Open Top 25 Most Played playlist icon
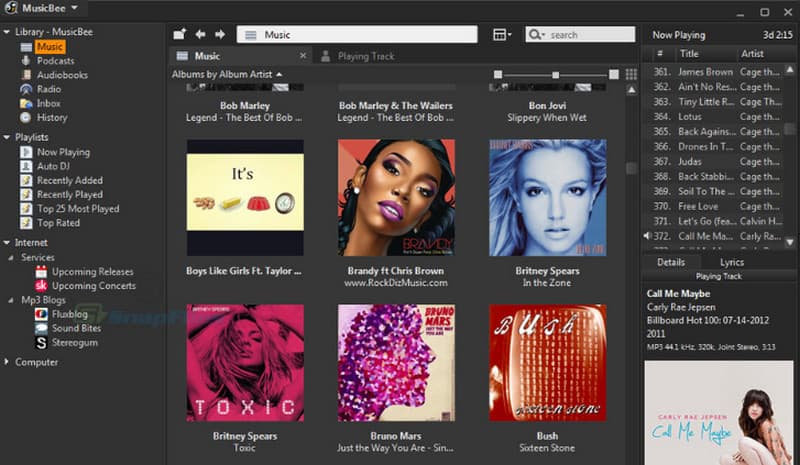The height and width of the screenshot is (465, 800). tap(26, 209)
